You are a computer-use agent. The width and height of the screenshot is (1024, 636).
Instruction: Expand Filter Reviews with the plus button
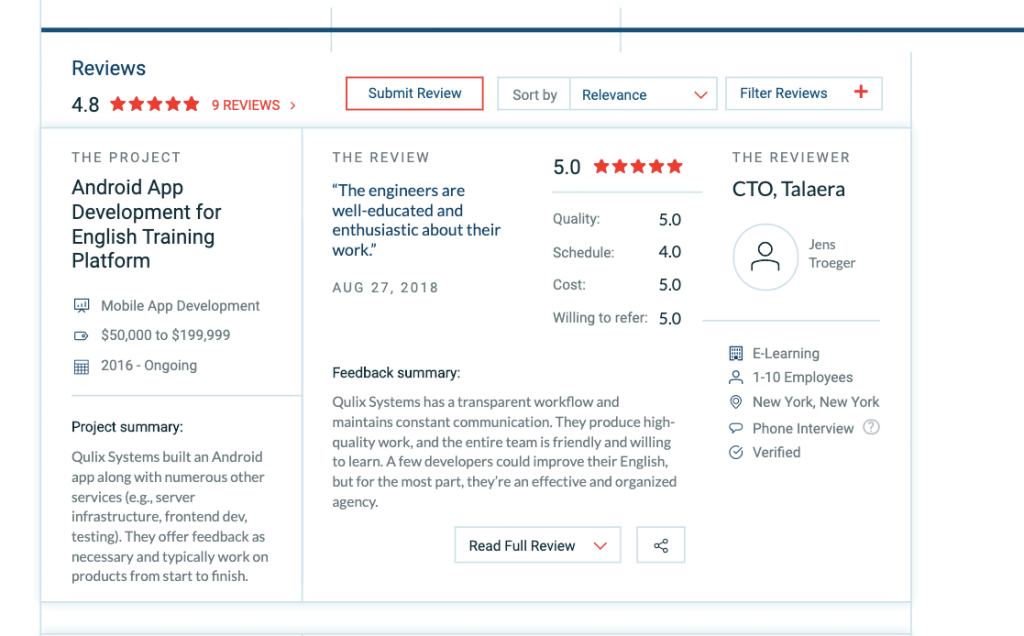tap(861, 93)
